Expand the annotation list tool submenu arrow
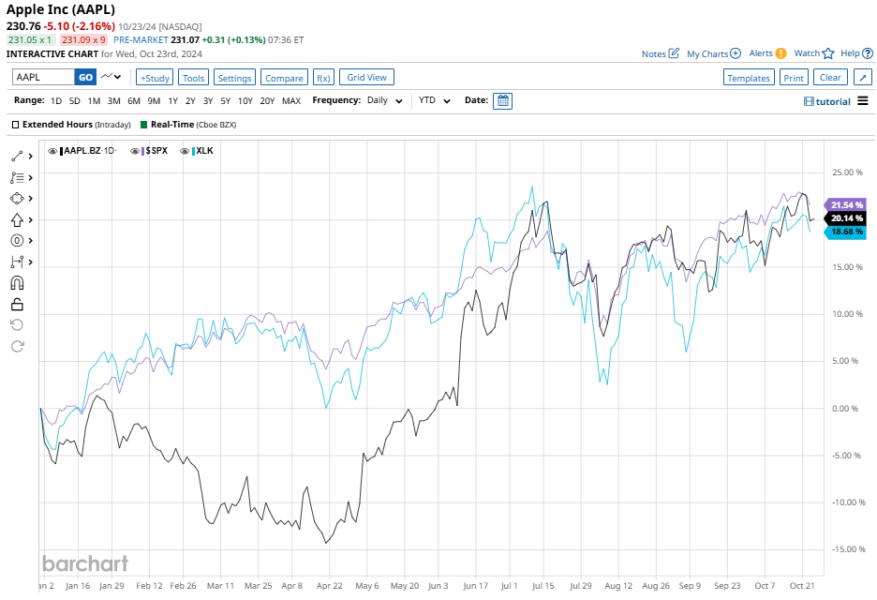Viewport: 877px width, 600px height. [30, 178]
